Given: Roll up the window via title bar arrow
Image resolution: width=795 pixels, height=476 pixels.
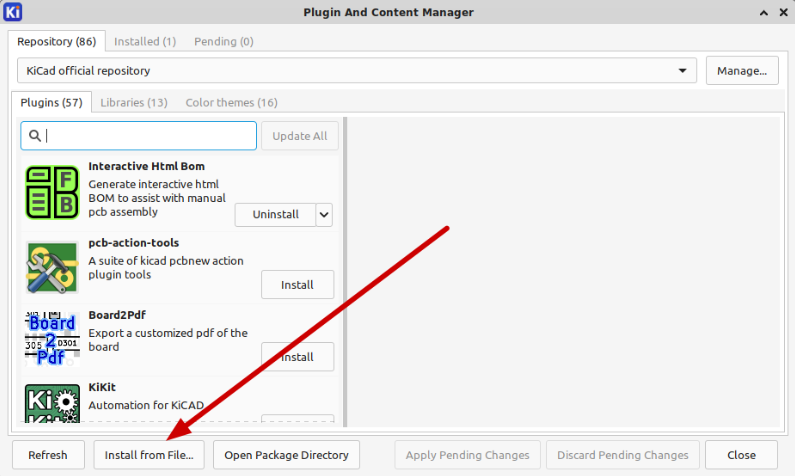Looking at the screenshot, I should [764, 13].
